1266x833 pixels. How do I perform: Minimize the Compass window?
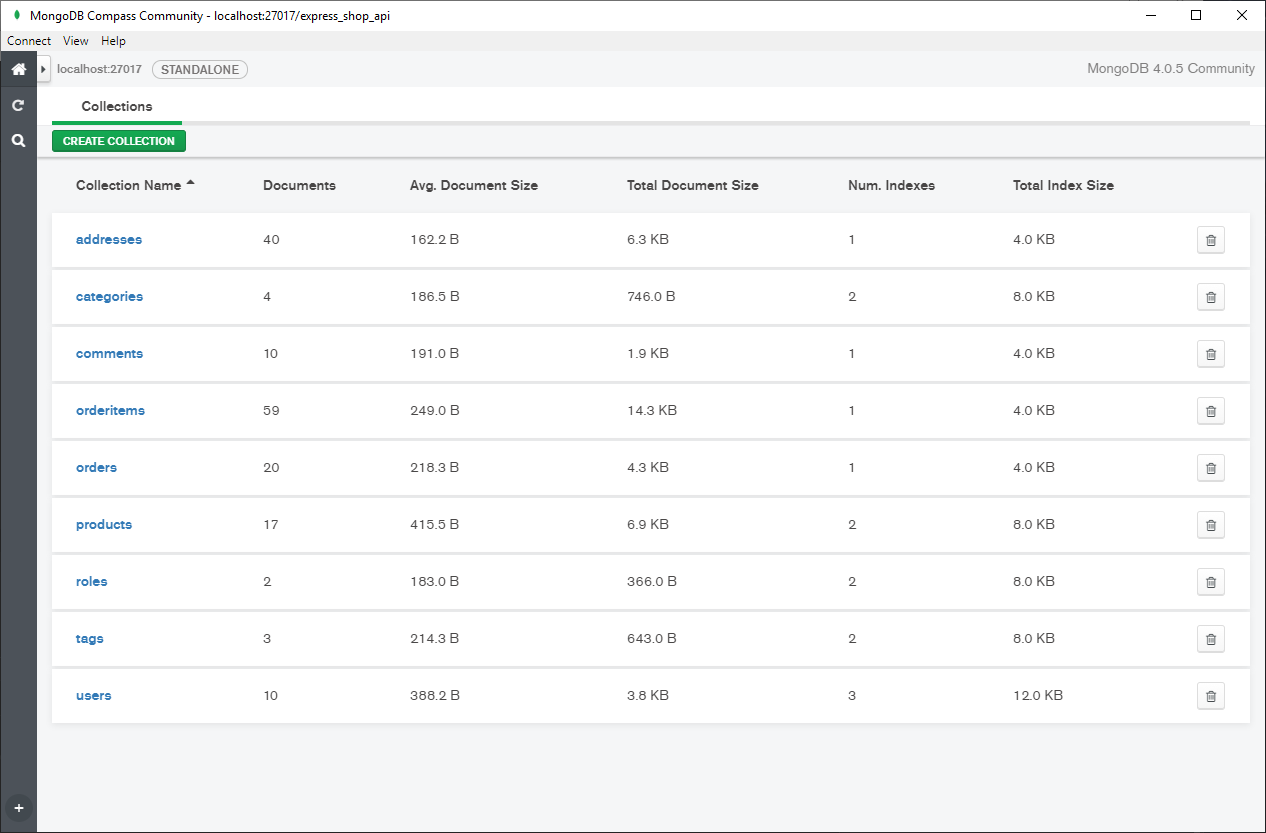tap(1150, 15)
